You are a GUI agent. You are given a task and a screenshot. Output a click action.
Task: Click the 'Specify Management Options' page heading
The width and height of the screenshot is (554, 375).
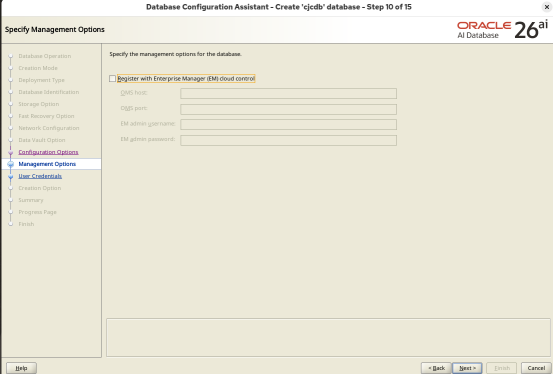point(55,29)
